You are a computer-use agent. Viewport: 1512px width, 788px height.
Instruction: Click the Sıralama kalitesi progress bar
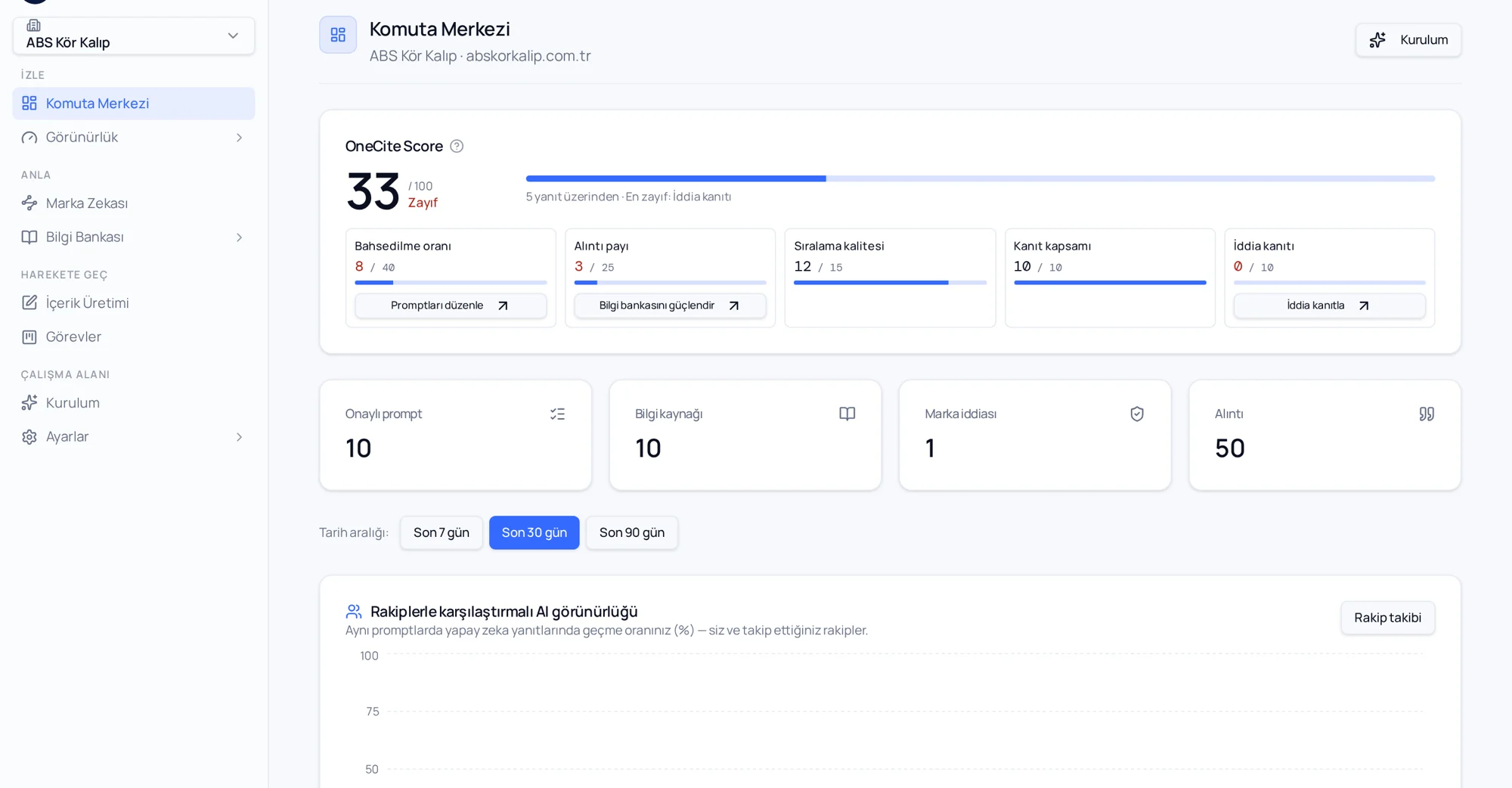[890, 283]
